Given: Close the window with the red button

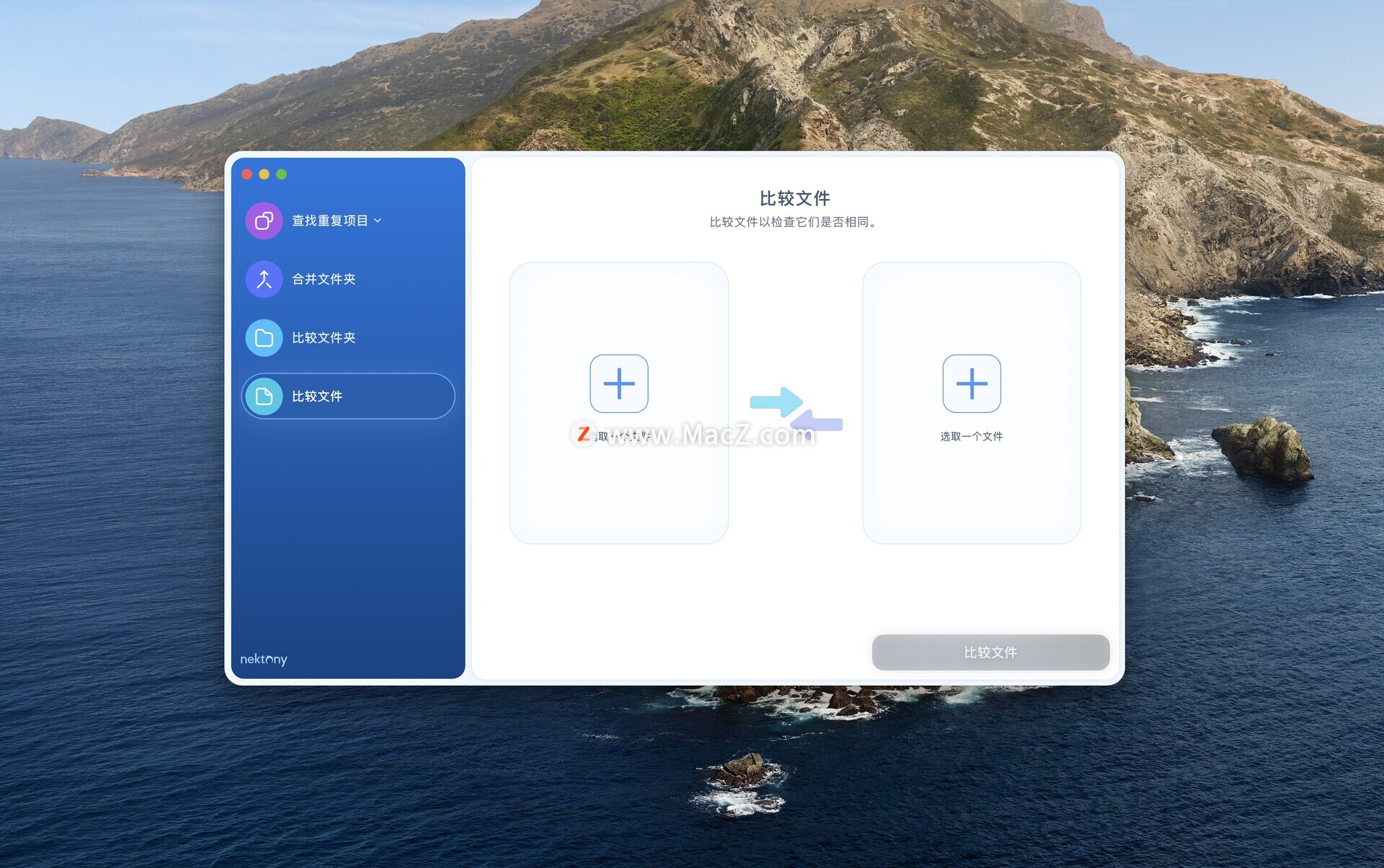Looking at the screenshot, I should pos(247,174).
